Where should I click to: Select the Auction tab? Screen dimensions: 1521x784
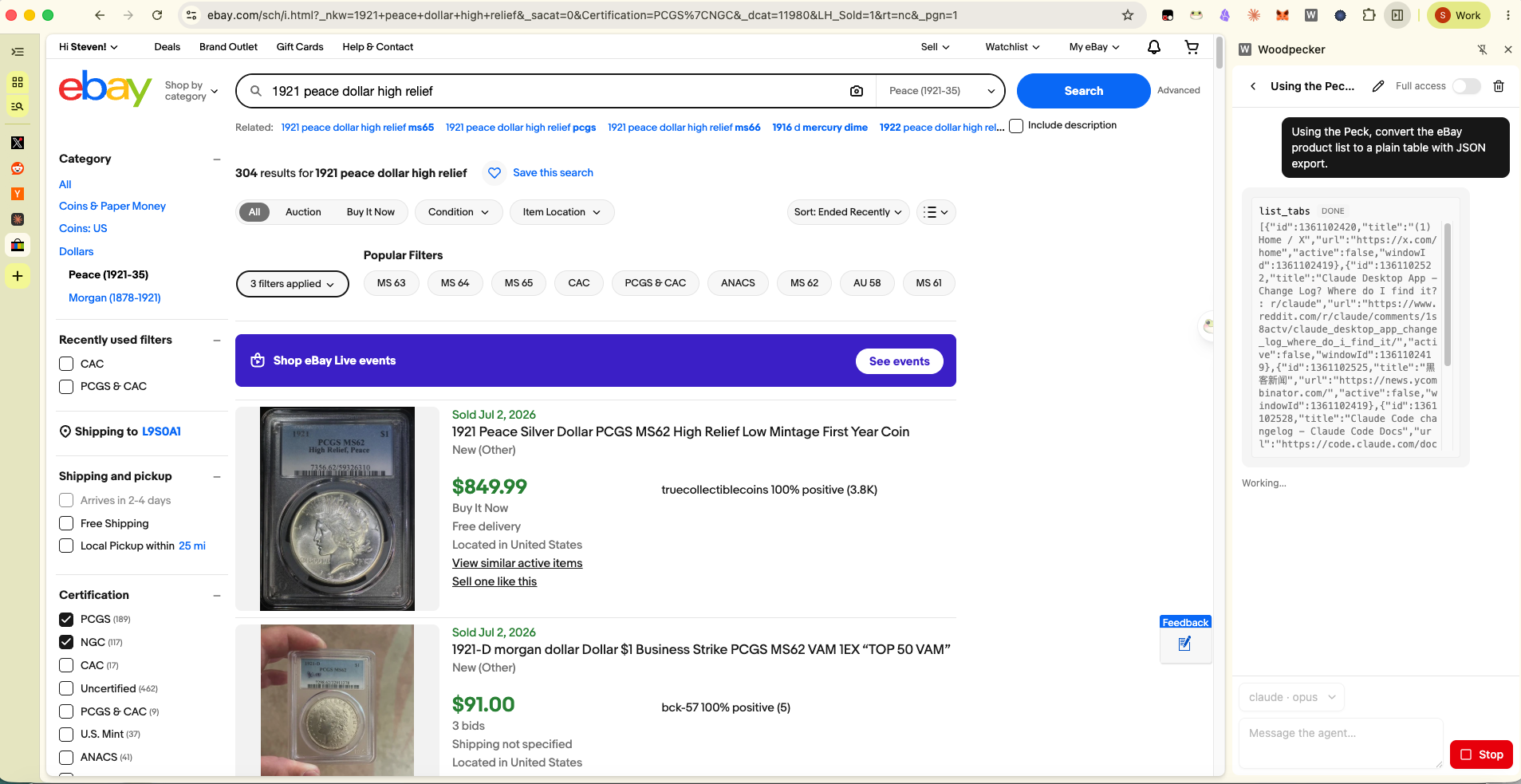[x=303, y=212]
